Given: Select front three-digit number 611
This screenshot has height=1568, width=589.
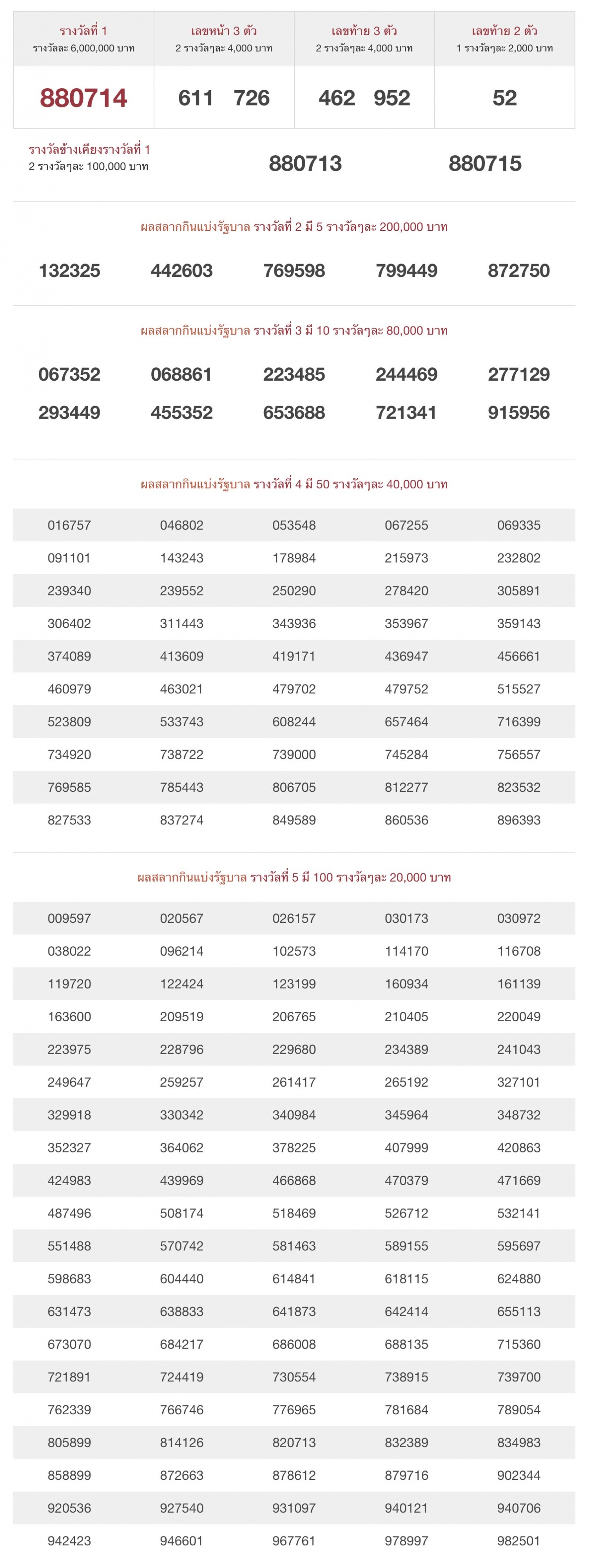Looking at the screenshot, I should (196, 98).
